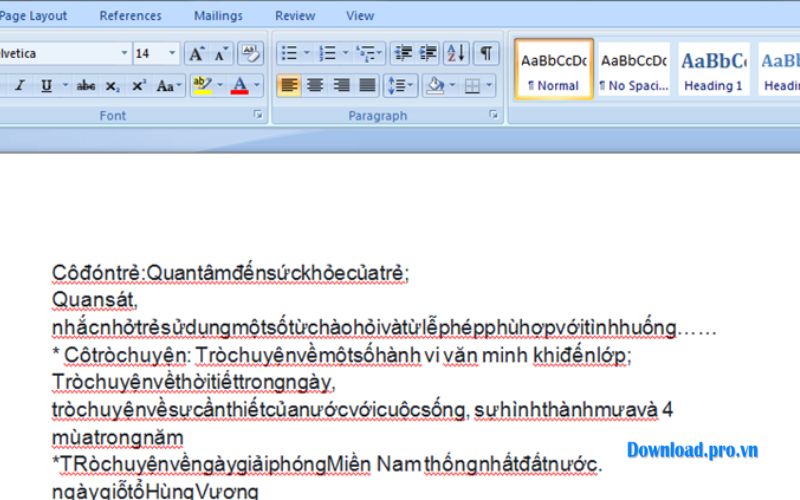
Task: Open the References ribbon tab
Action: point(130,16)
